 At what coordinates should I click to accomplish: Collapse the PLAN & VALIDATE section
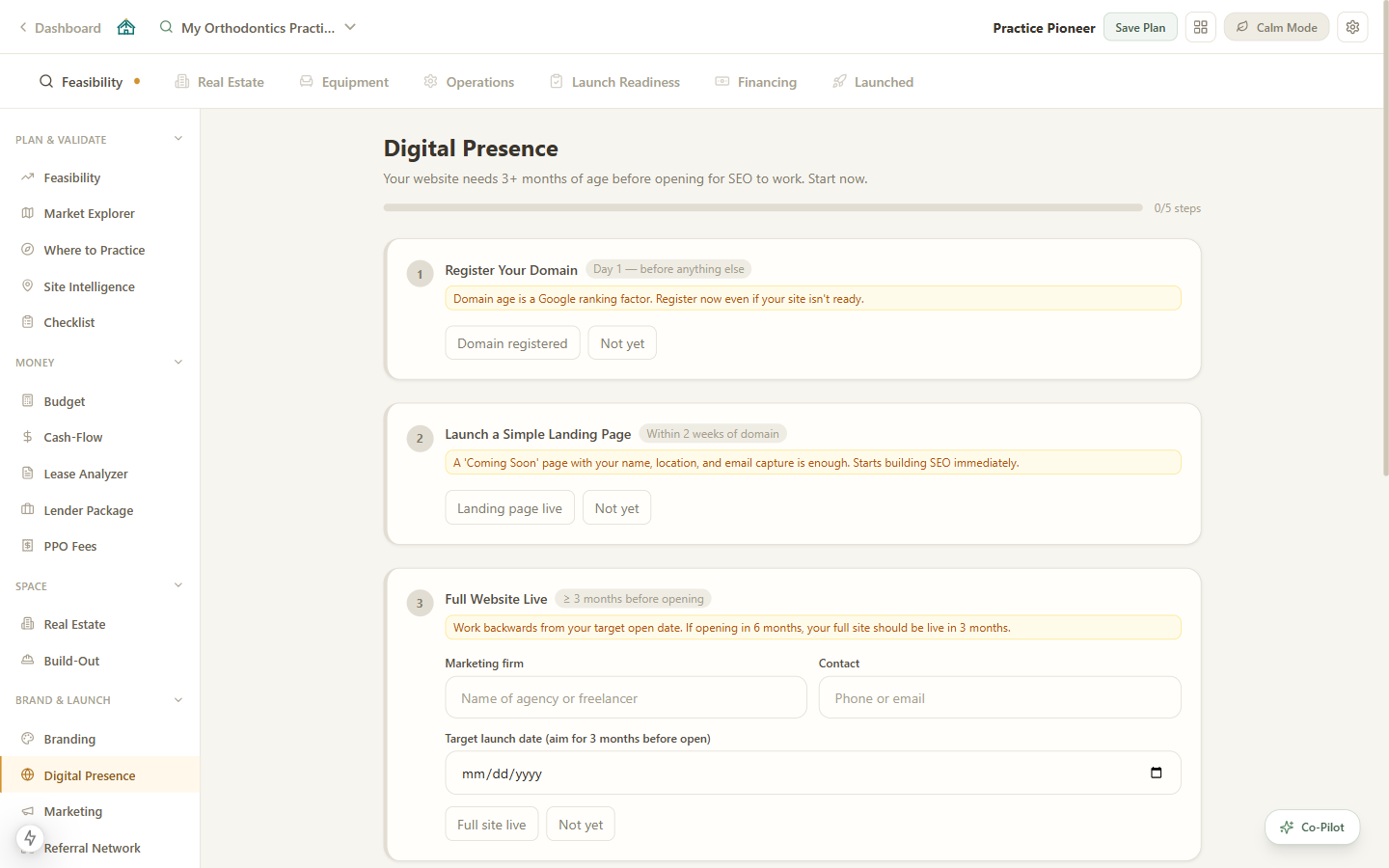pos(178,139)
